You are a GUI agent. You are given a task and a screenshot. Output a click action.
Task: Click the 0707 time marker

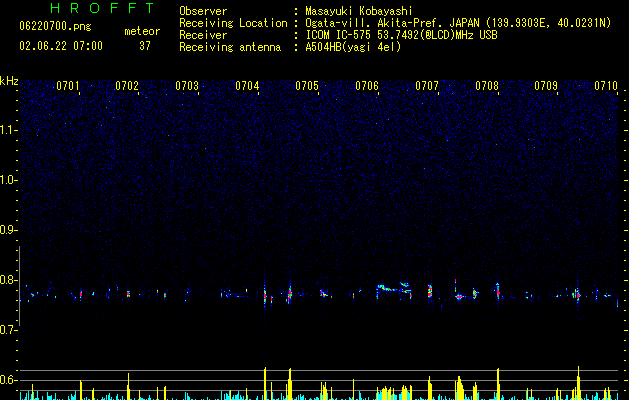427,86
